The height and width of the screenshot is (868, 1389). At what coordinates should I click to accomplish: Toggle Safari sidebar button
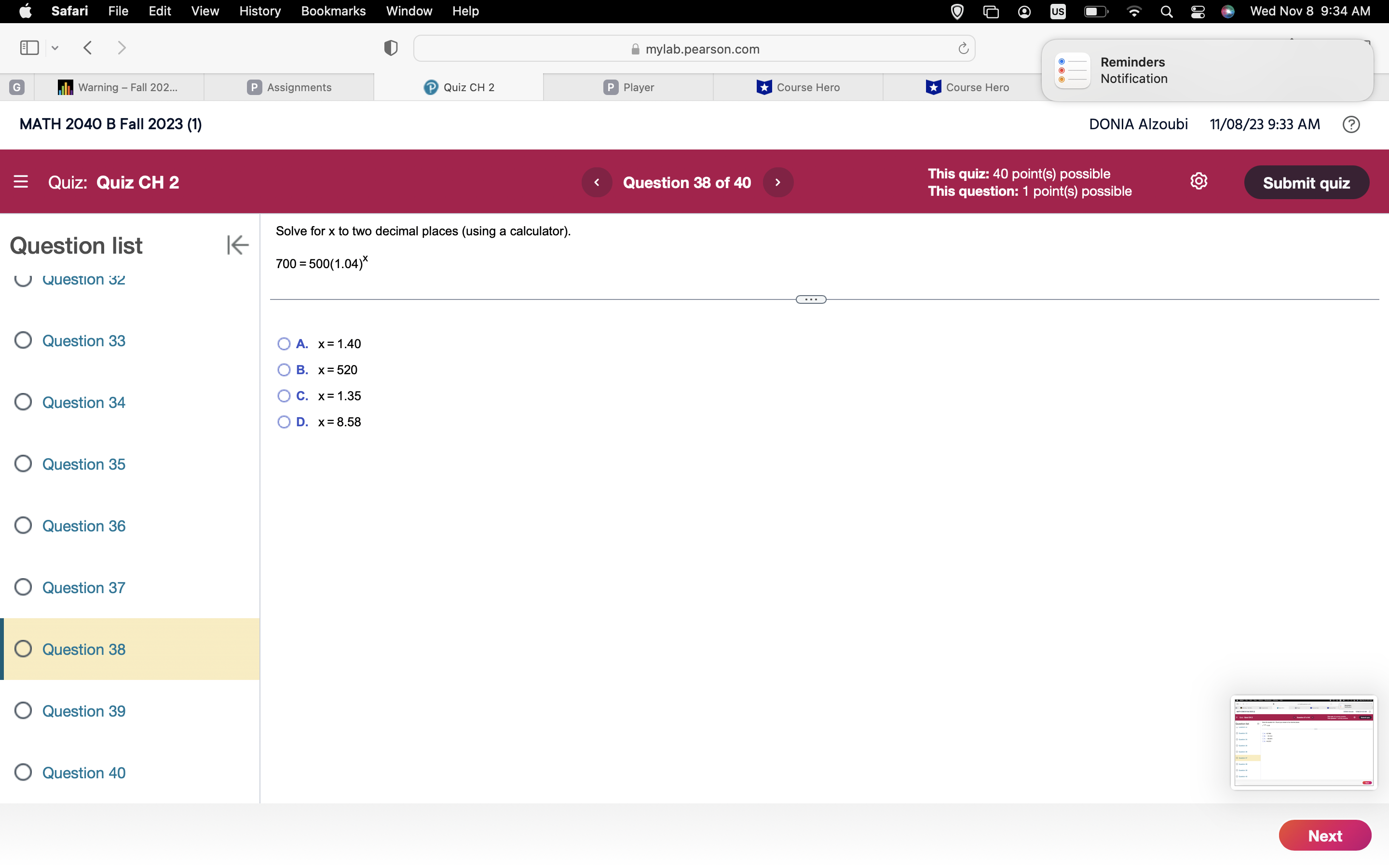[x=29, y=48]
